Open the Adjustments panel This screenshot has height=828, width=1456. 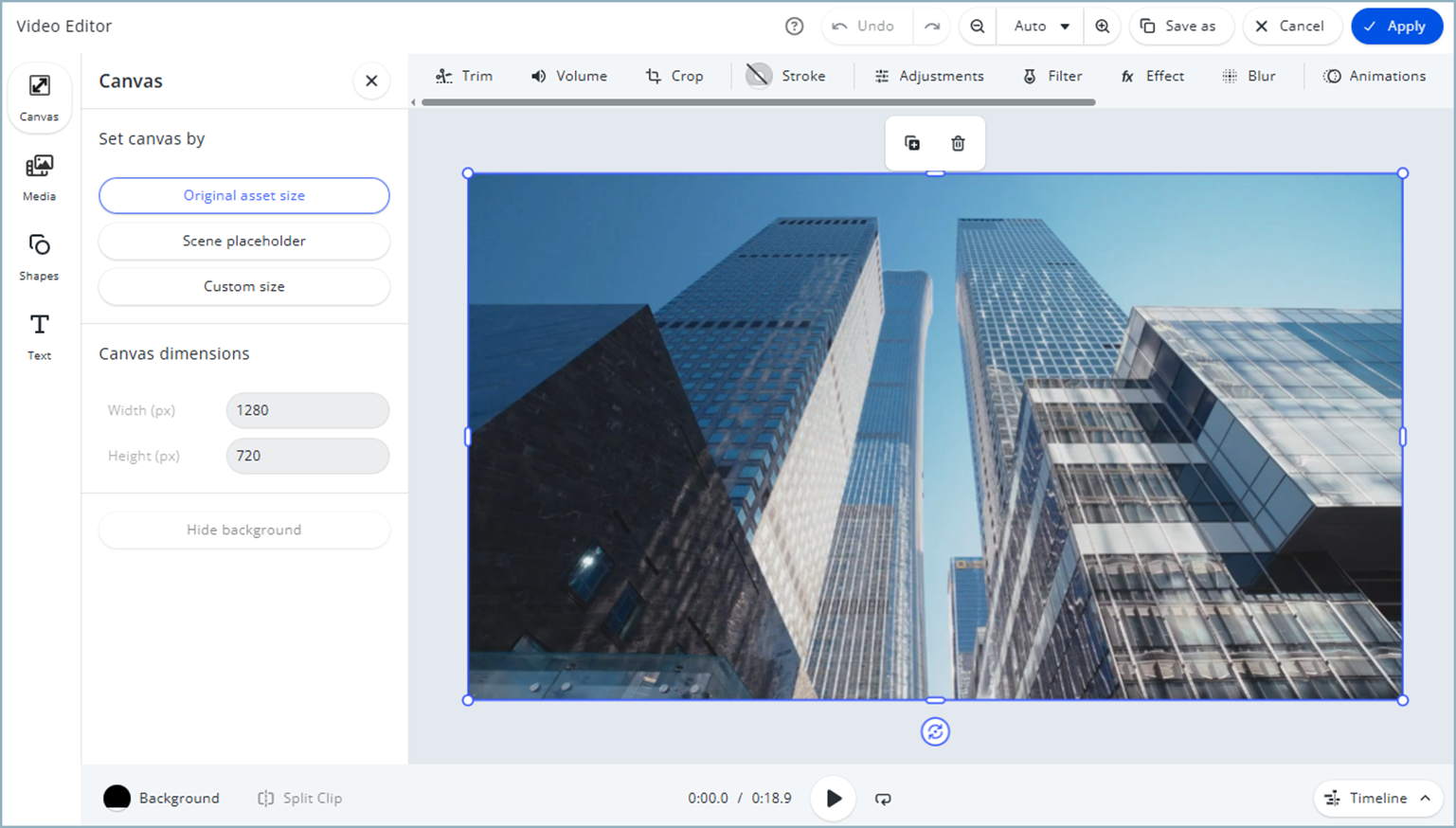tap(929, 76)
